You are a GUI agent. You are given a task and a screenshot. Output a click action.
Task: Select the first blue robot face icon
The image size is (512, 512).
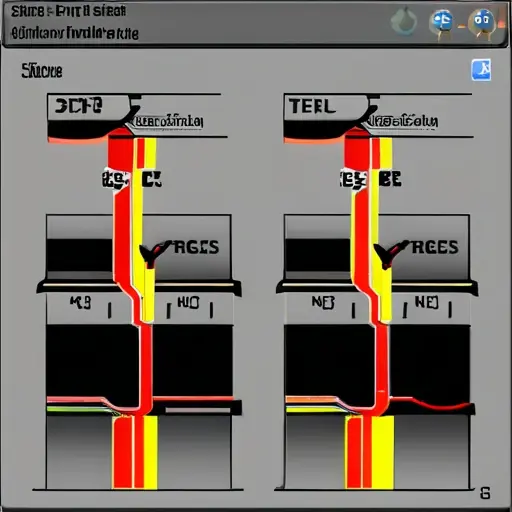pos(442,23)
